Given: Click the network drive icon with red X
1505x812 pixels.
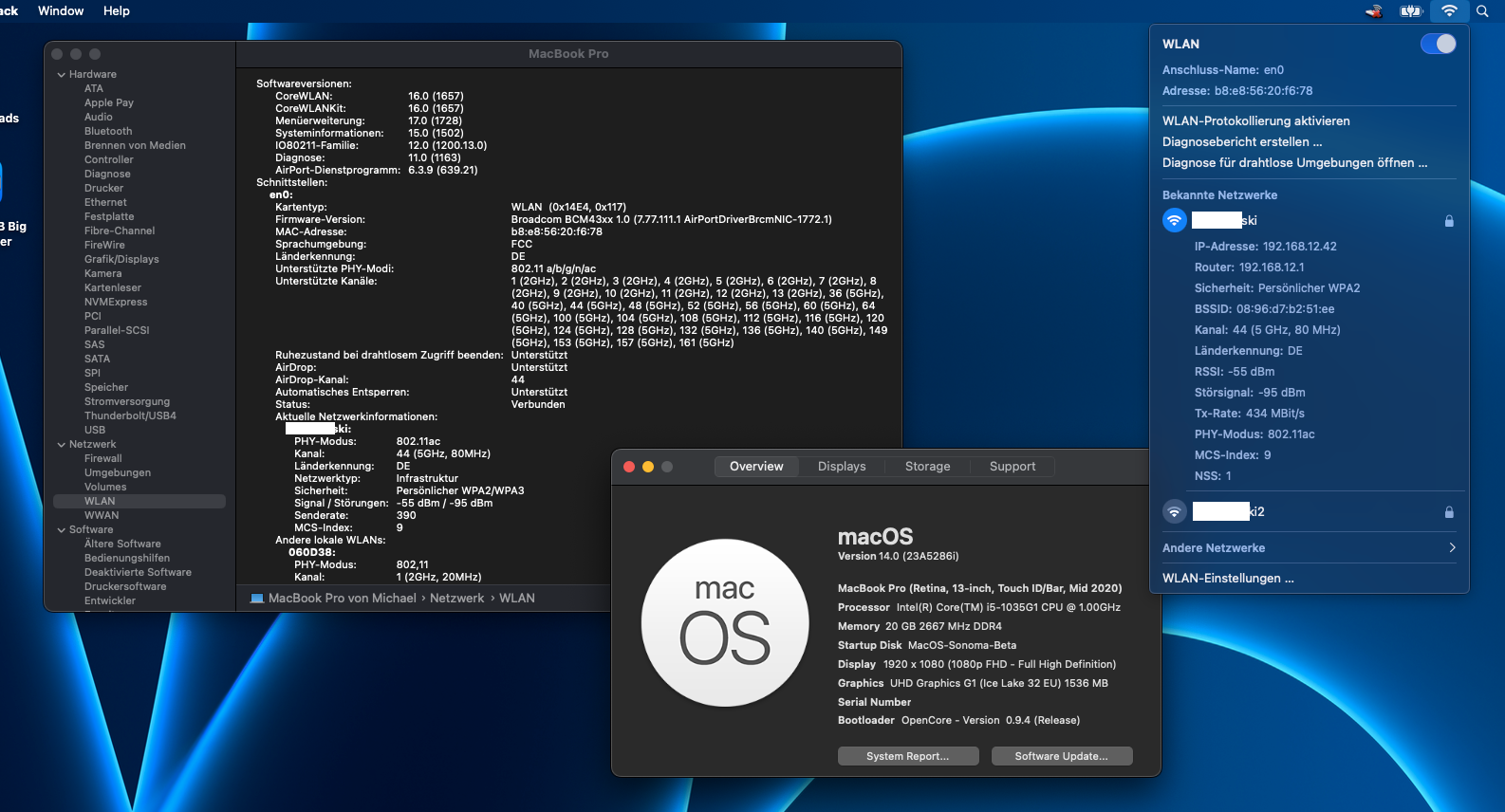Looking at the screenshot, I should (1373, 11).
